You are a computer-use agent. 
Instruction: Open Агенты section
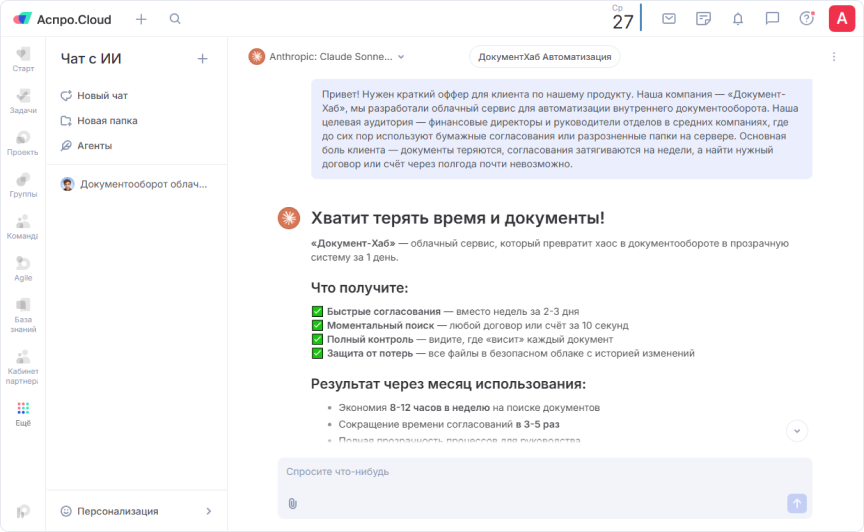point(87,146)
